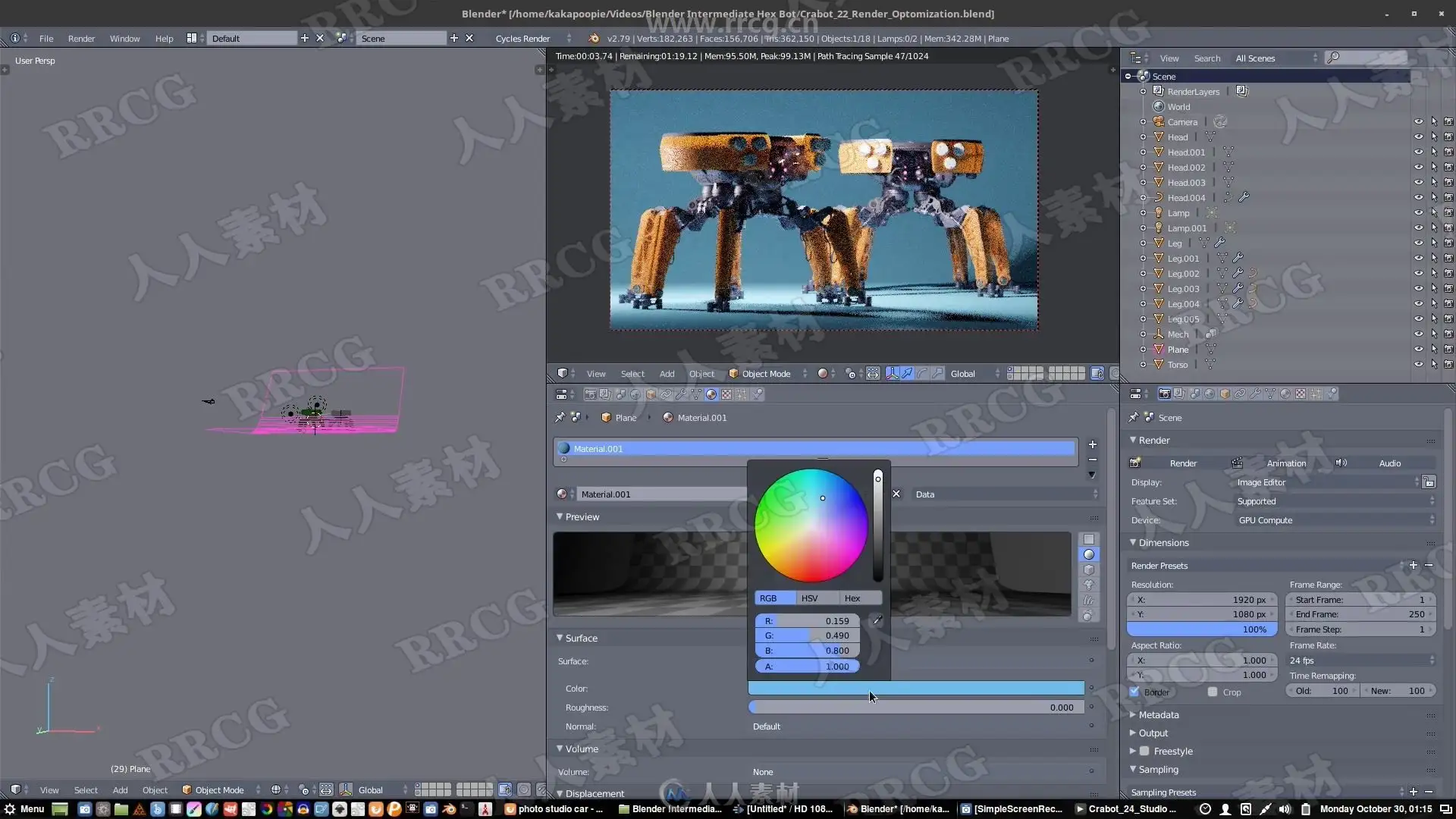
Task: Add a new material slot with plus
Action: [1092, 444]
